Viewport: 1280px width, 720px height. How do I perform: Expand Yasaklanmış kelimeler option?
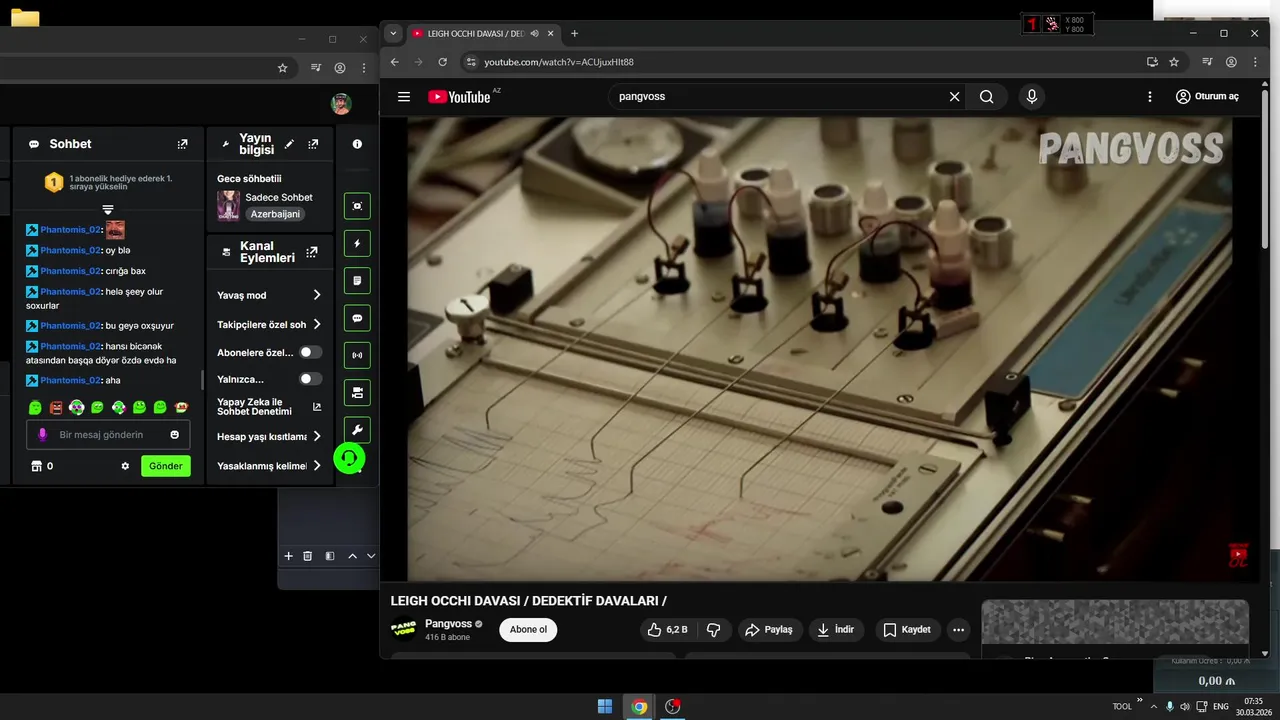click(317, 465)
